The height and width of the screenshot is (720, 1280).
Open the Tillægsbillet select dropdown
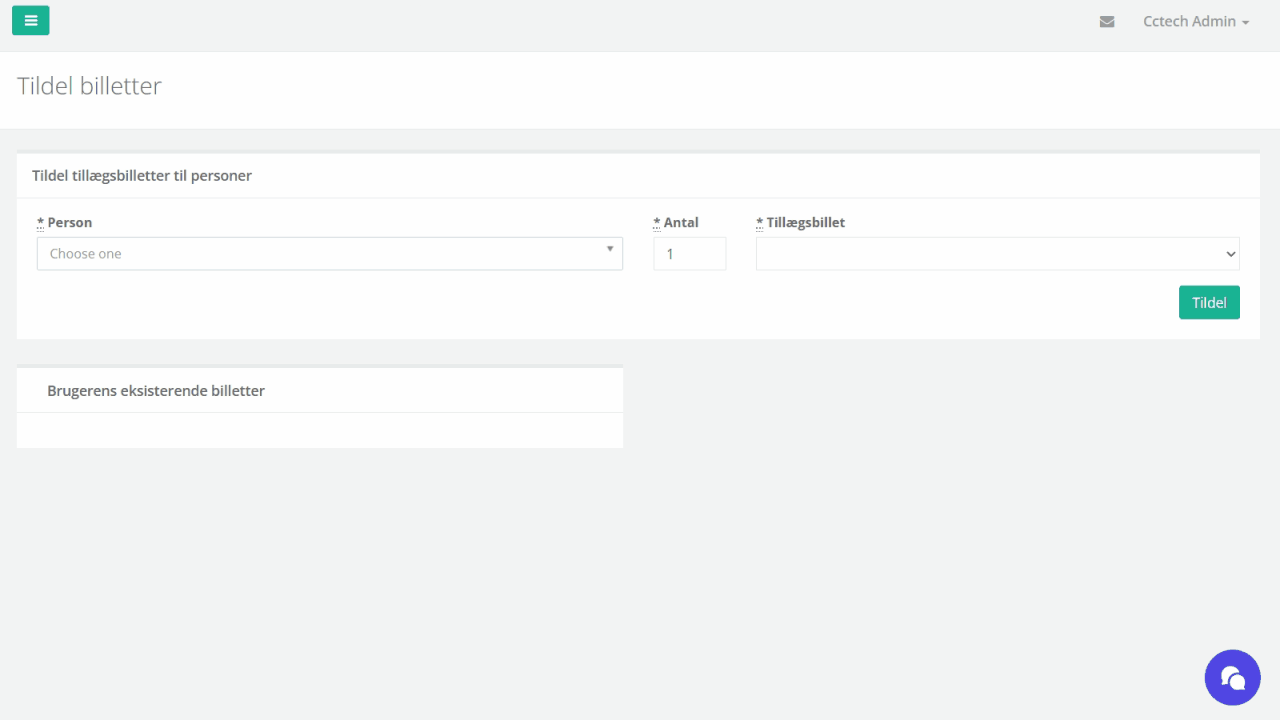tap(998, 254)
